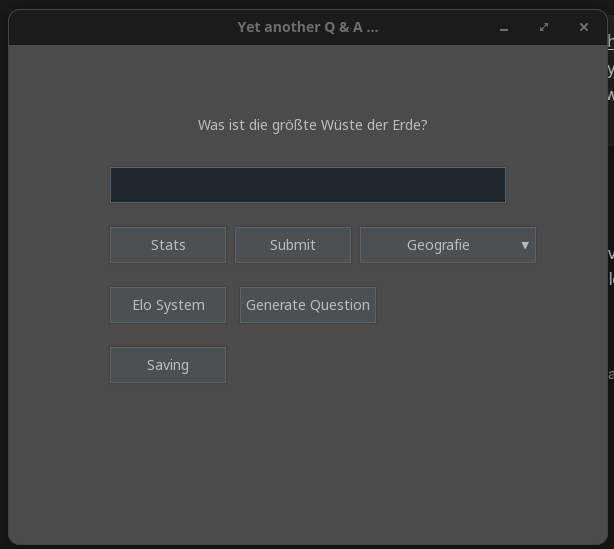Click the answer input field

tap(308, 185)
